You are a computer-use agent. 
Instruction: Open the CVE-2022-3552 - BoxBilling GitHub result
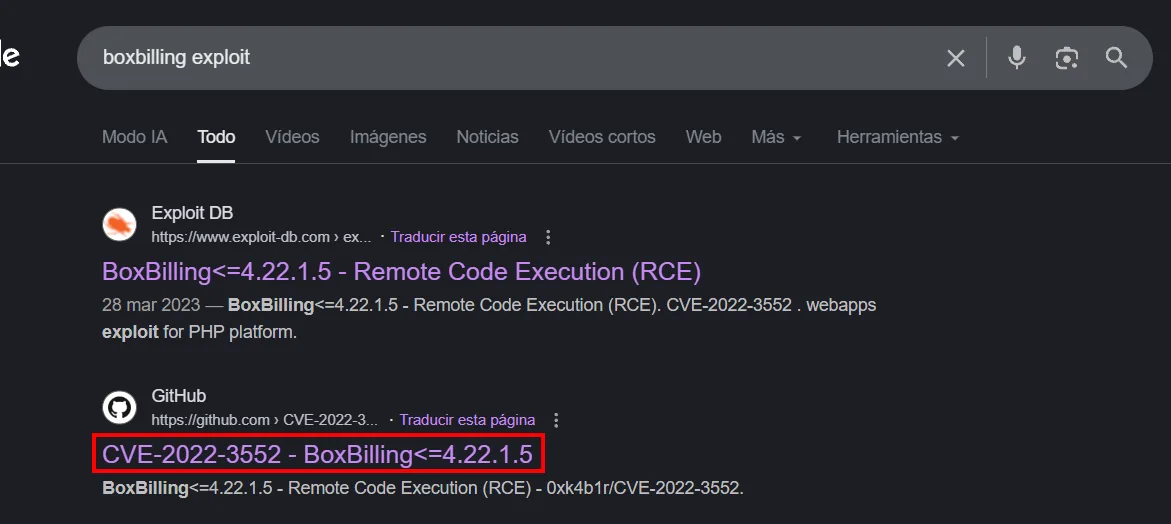(317, 455)
